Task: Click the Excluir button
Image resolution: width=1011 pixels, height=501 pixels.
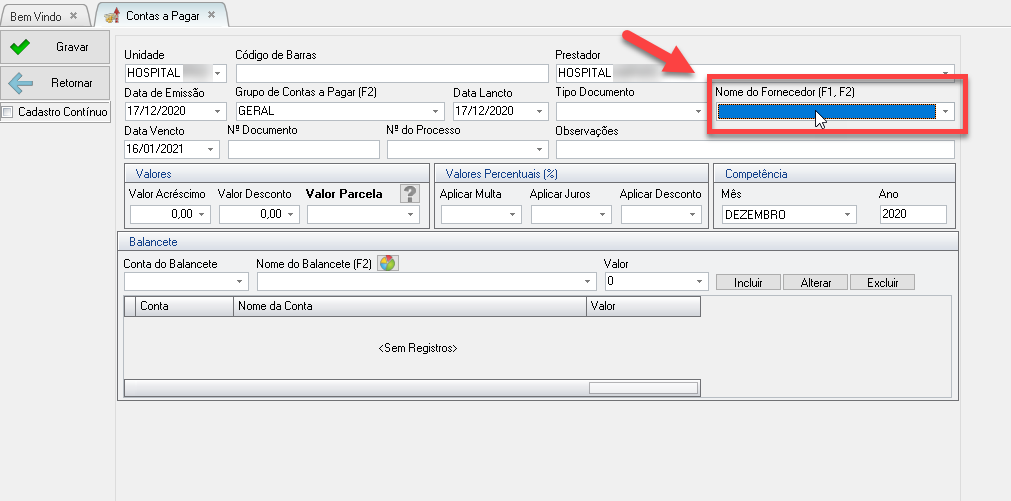Action: [x=882, y=283]
